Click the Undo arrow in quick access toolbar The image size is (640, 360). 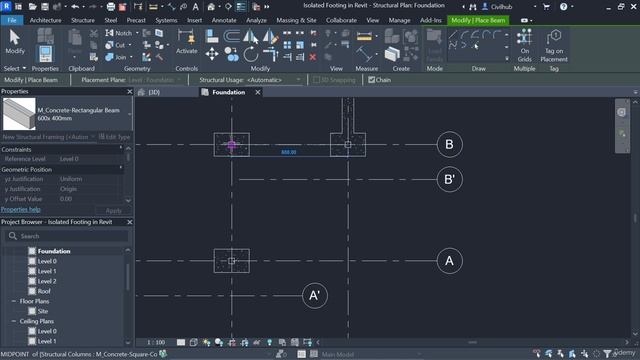tap(75, 7)
